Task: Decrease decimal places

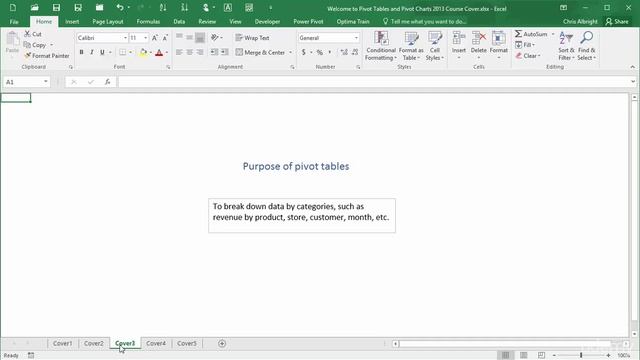Action: (x=355, y=52)
